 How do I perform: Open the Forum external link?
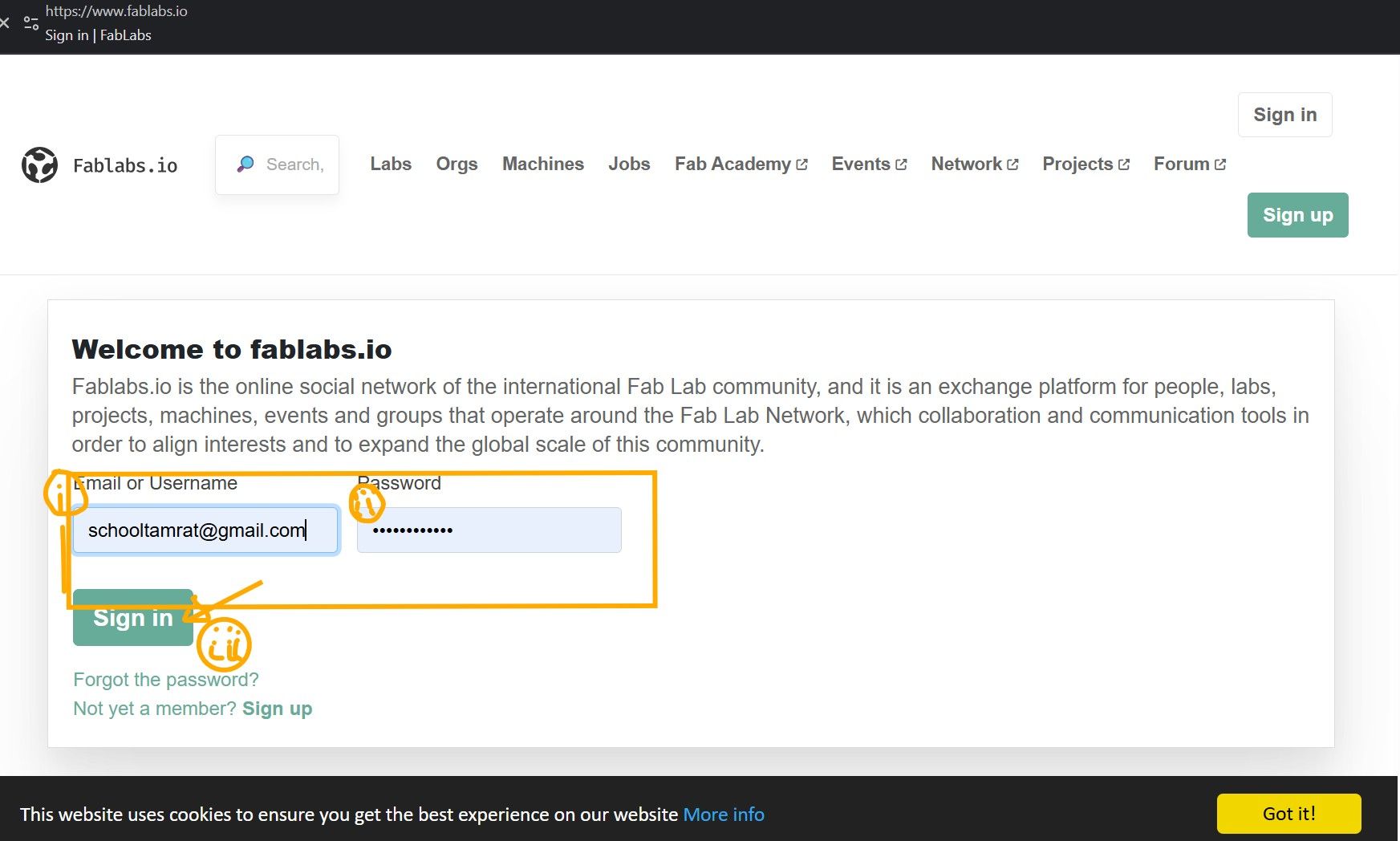(1189, 164)
